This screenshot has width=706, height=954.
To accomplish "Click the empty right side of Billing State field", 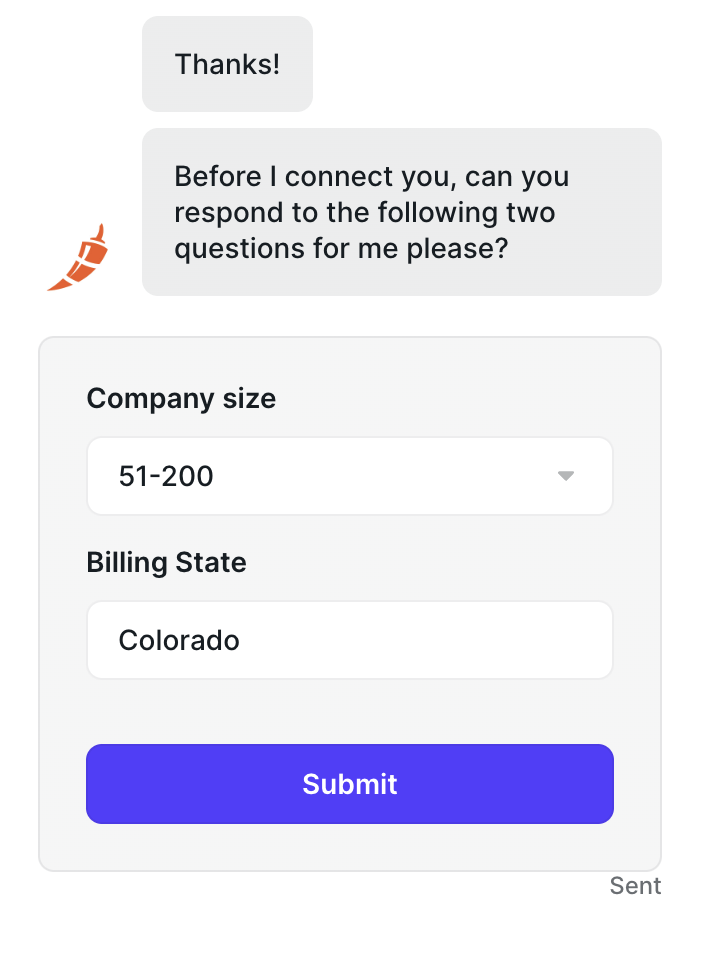I will (x=480, y=640).
